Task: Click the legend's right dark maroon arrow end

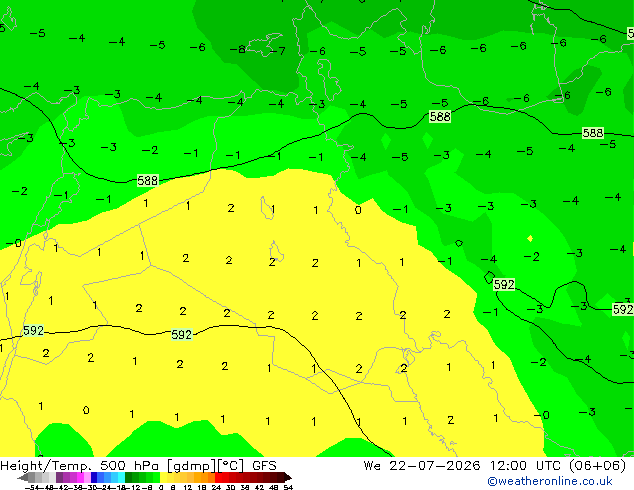Action: pos(288,478)
